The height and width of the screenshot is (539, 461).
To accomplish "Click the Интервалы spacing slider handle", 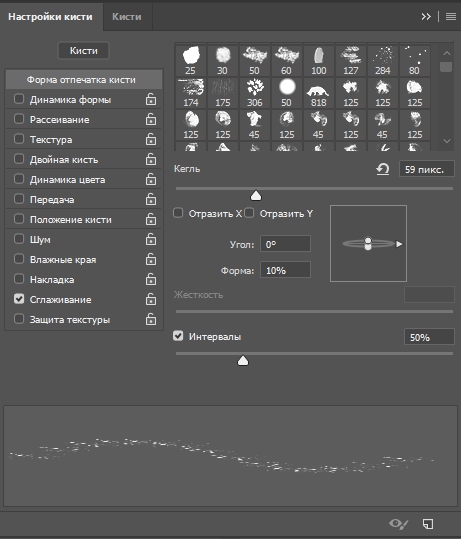I will tap(243, 361).
